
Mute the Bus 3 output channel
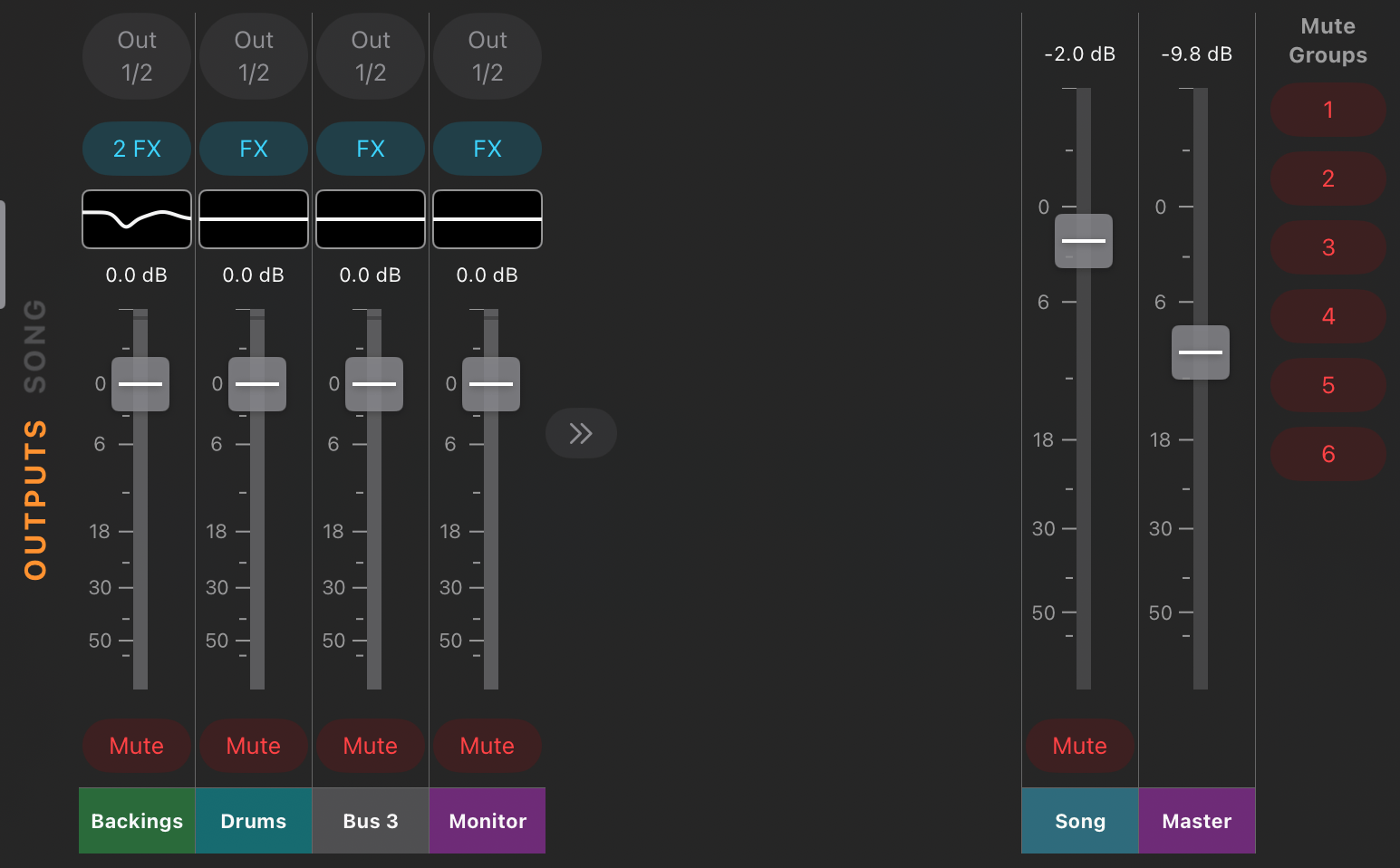pyautogui.click(x=370, y=746)
